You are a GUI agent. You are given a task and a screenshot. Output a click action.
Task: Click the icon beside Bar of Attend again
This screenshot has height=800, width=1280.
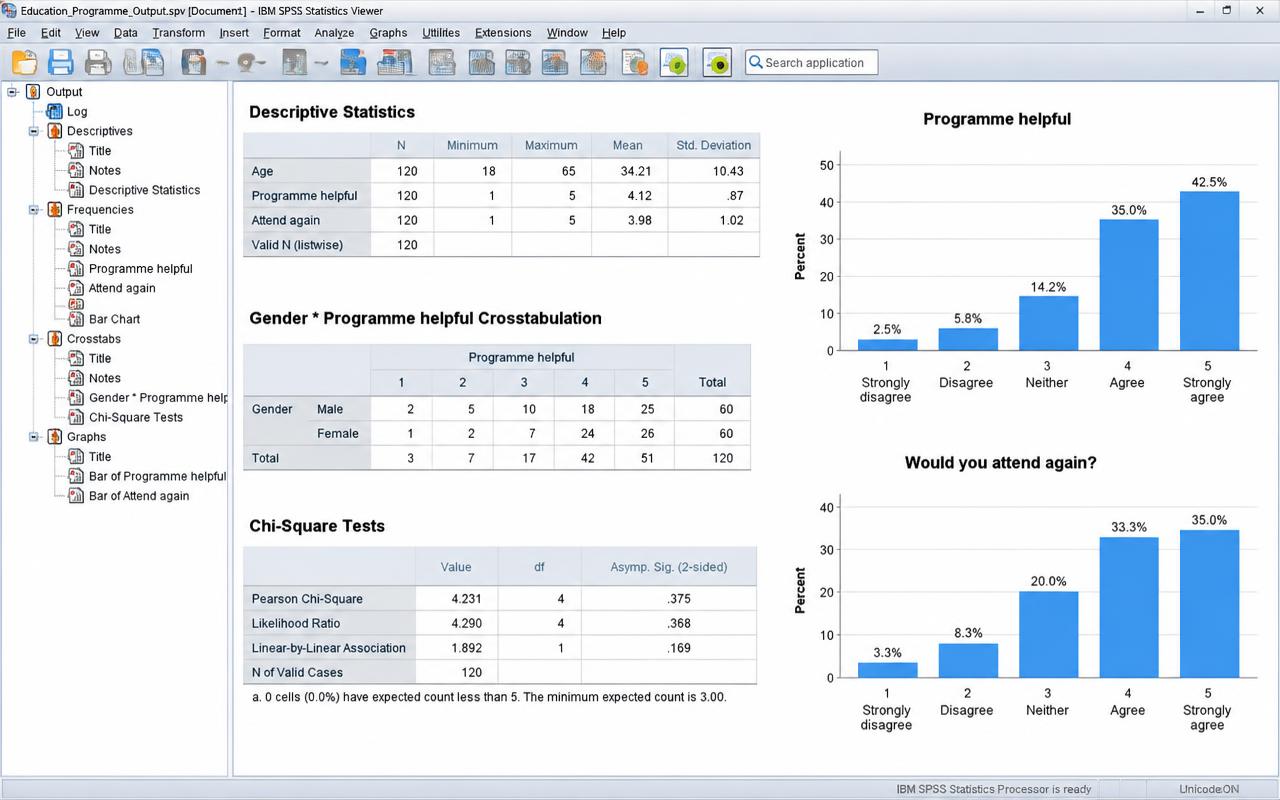tap(76, 496)
